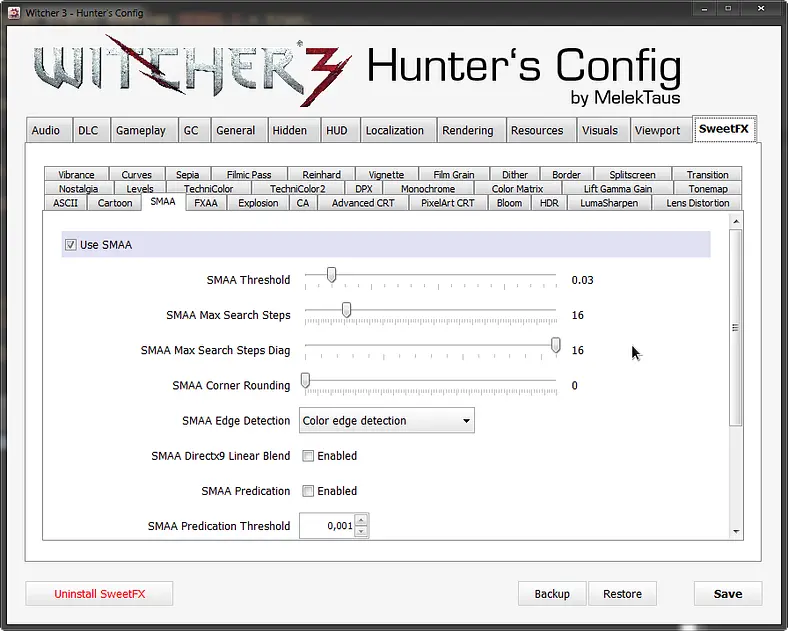
Task: Switch to the DPX tab
Action: tap(364, 188)
